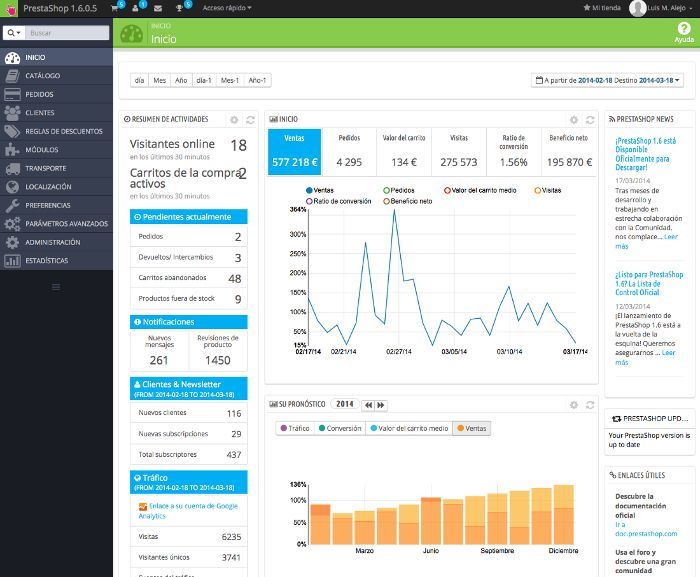Click the Mes period button
The image size is (700, 577).
coord(159,80)
